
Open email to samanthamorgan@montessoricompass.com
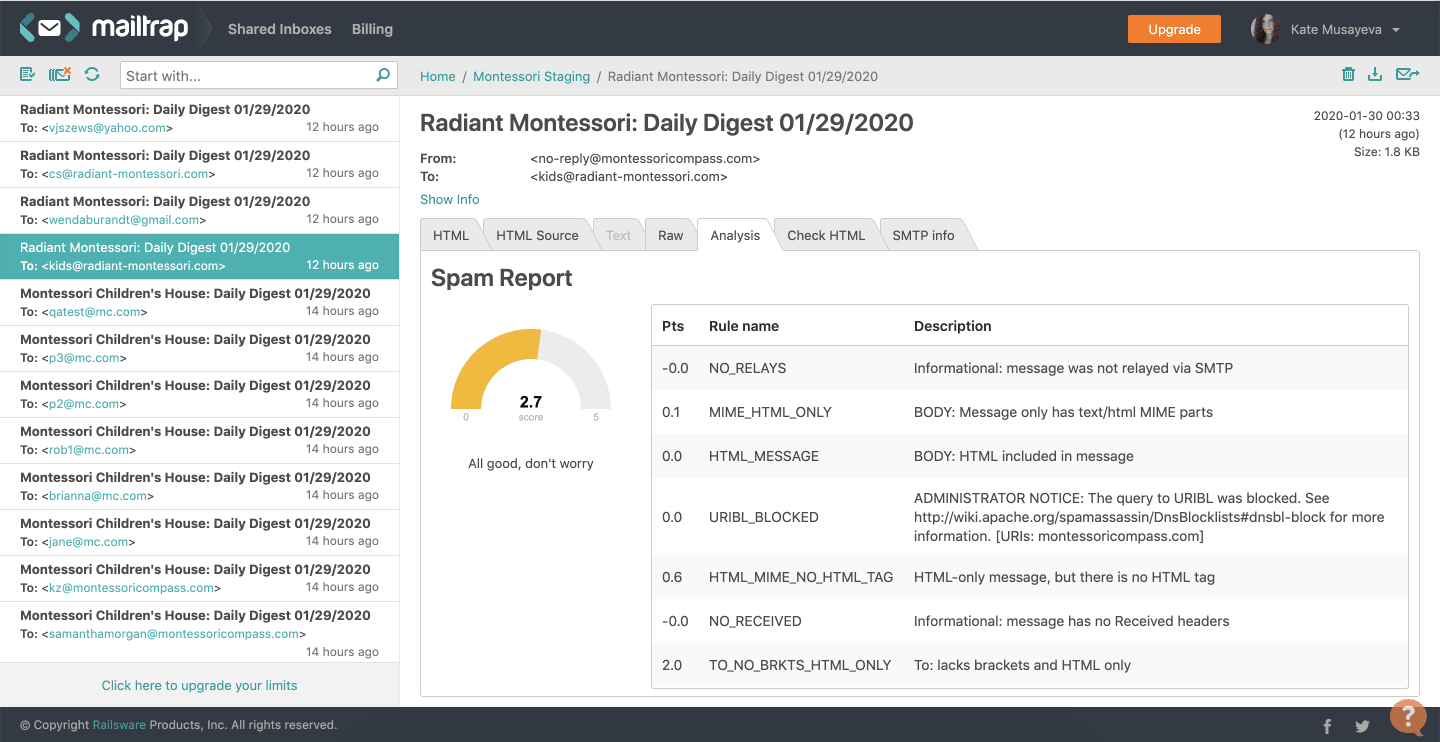(199, 632)
